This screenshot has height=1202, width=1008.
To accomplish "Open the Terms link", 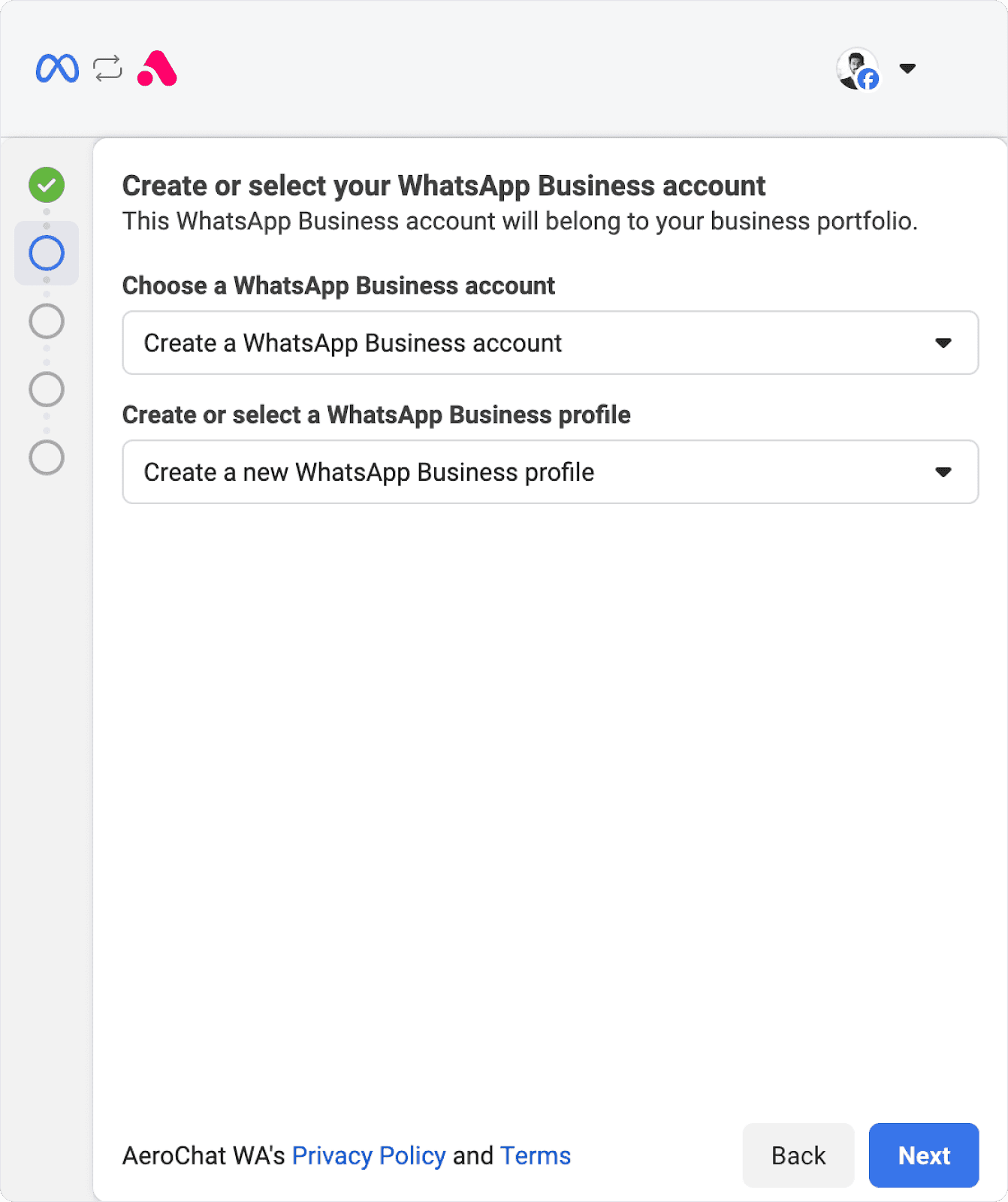I will coord(536,1155).
